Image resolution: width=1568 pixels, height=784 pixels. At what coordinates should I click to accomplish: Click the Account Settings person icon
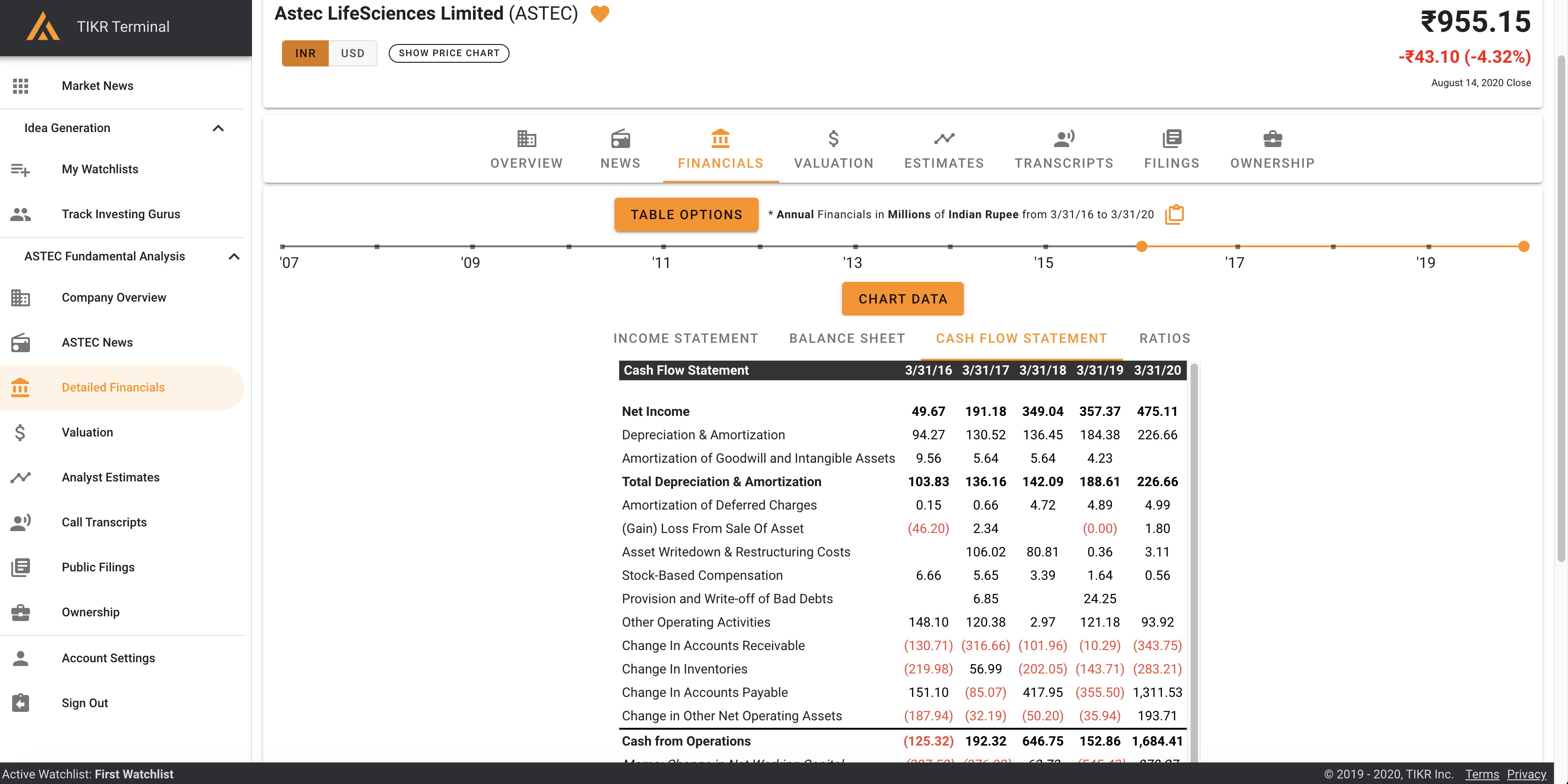[x=21, y=658]
